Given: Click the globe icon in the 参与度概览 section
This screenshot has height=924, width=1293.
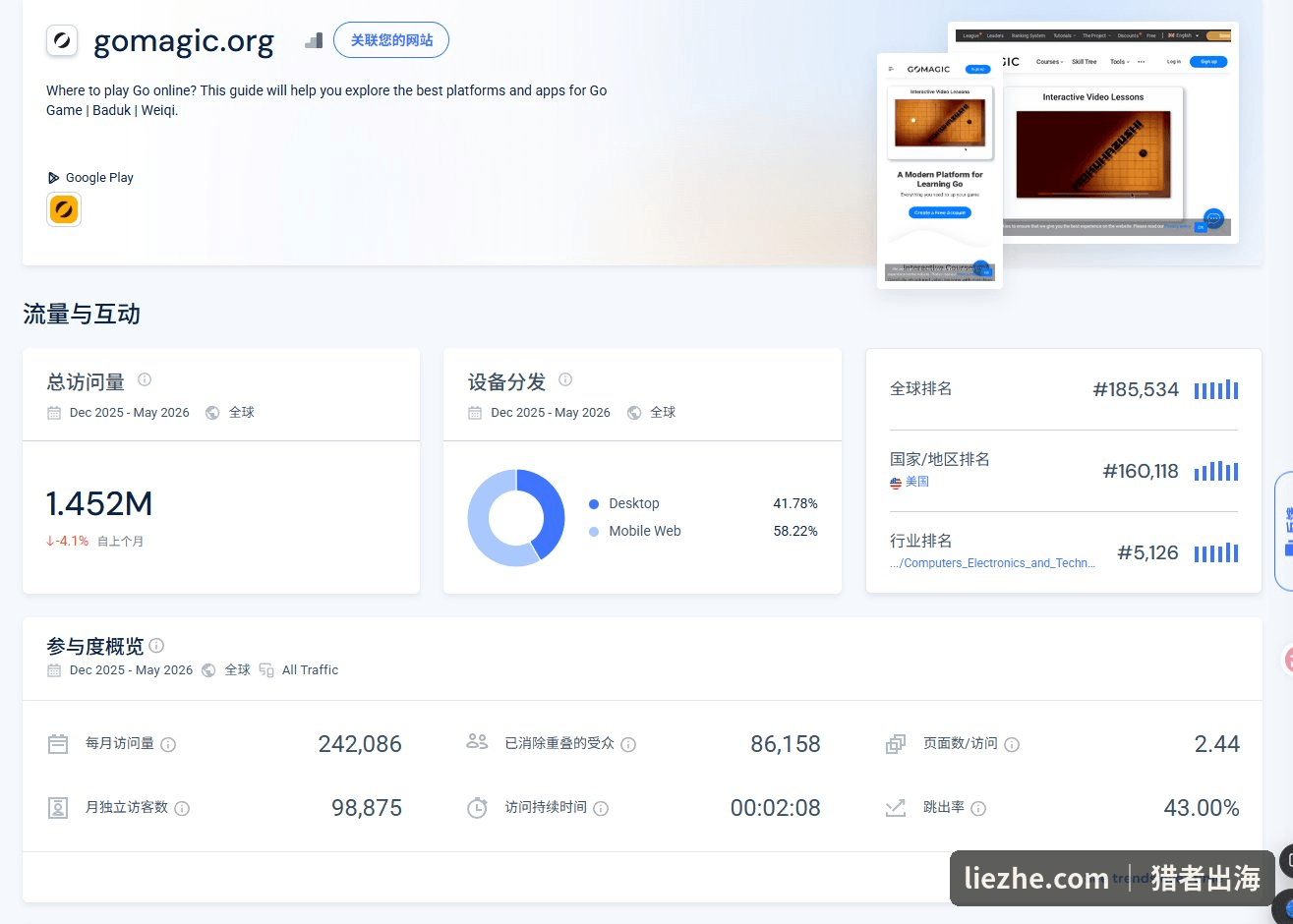Looking at the screenshot, I should pyautogui.click(x=208, y=670).
